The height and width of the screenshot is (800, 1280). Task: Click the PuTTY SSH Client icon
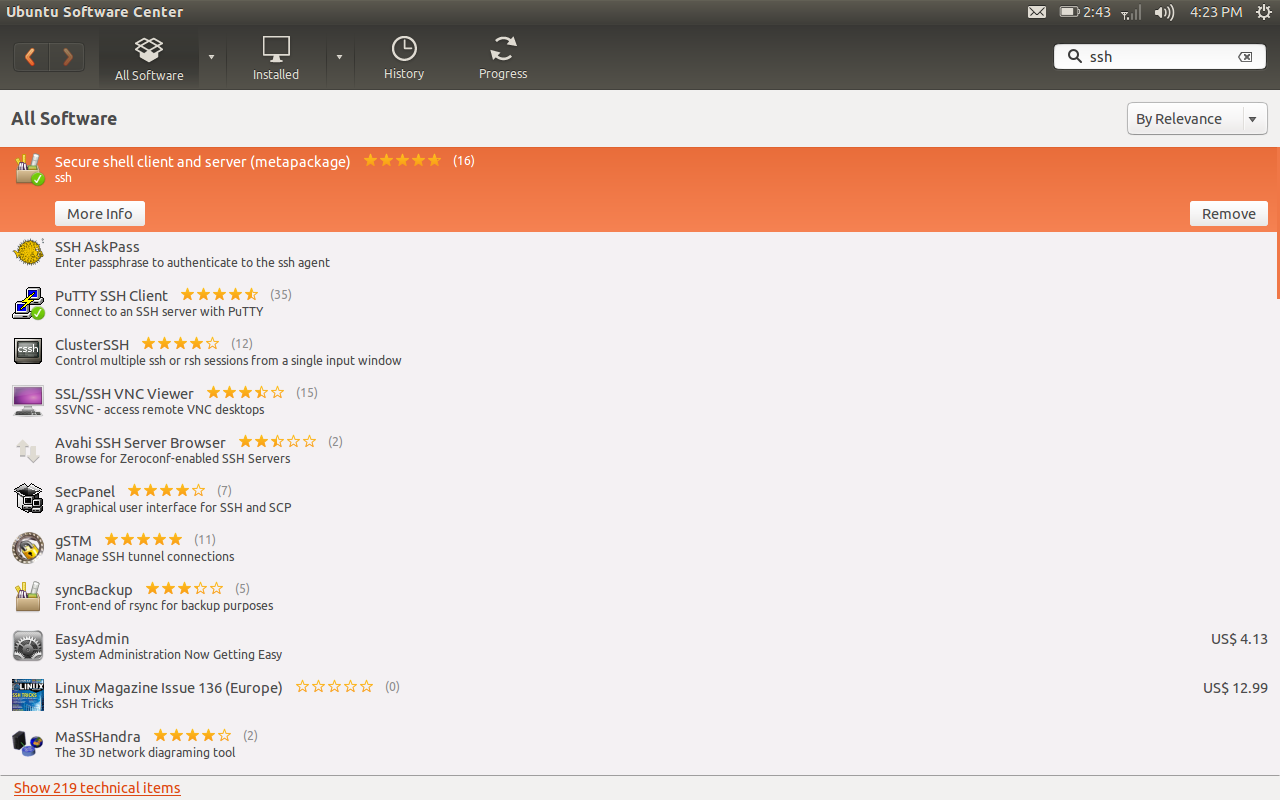tap(28, 302)
